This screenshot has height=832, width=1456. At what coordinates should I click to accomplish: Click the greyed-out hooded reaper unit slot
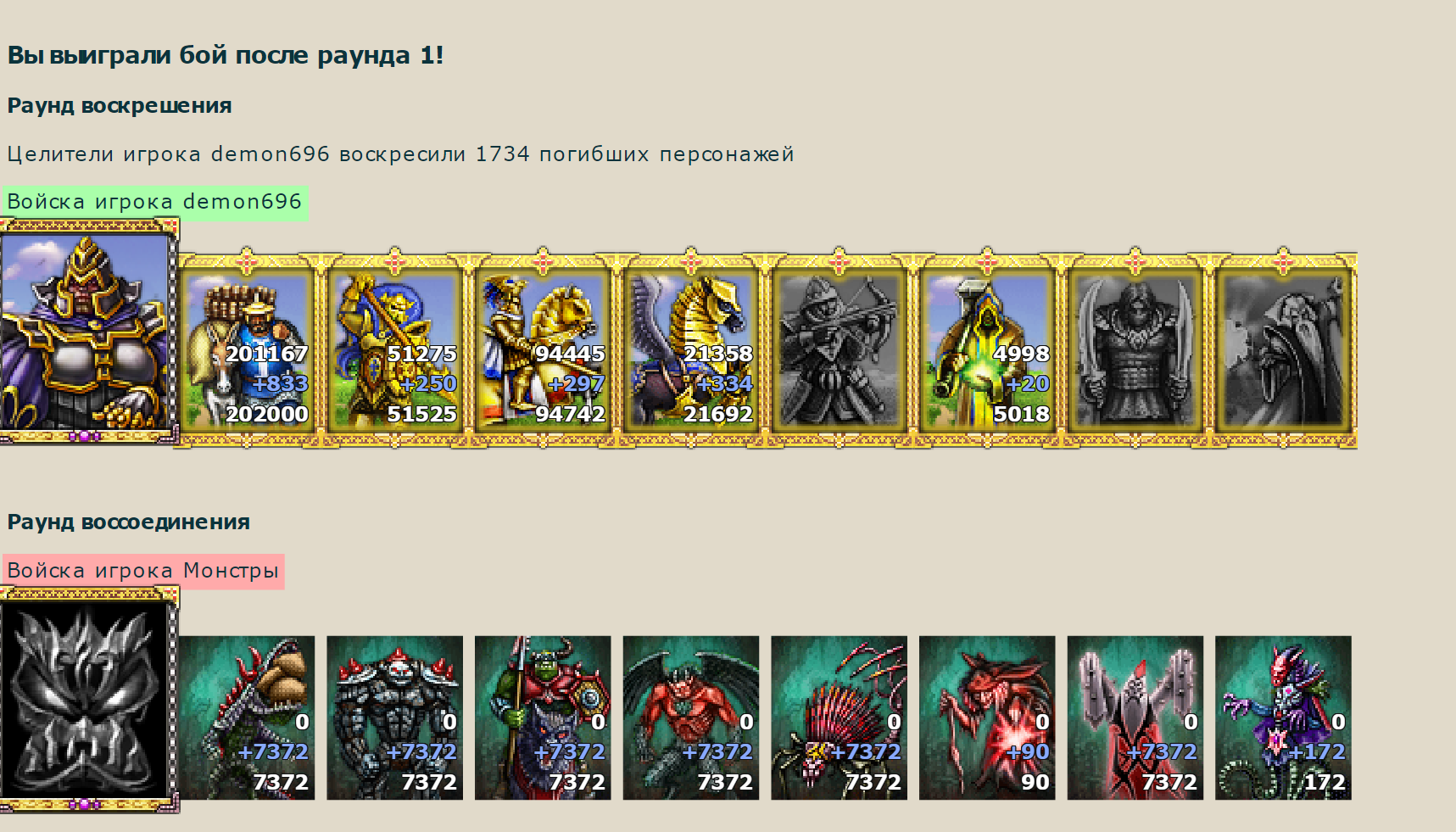tap(1283, 349)
